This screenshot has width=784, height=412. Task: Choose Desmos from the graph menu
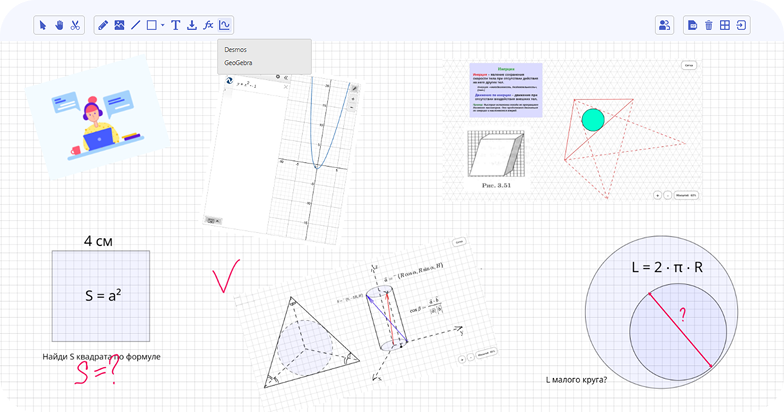[236, 49]
